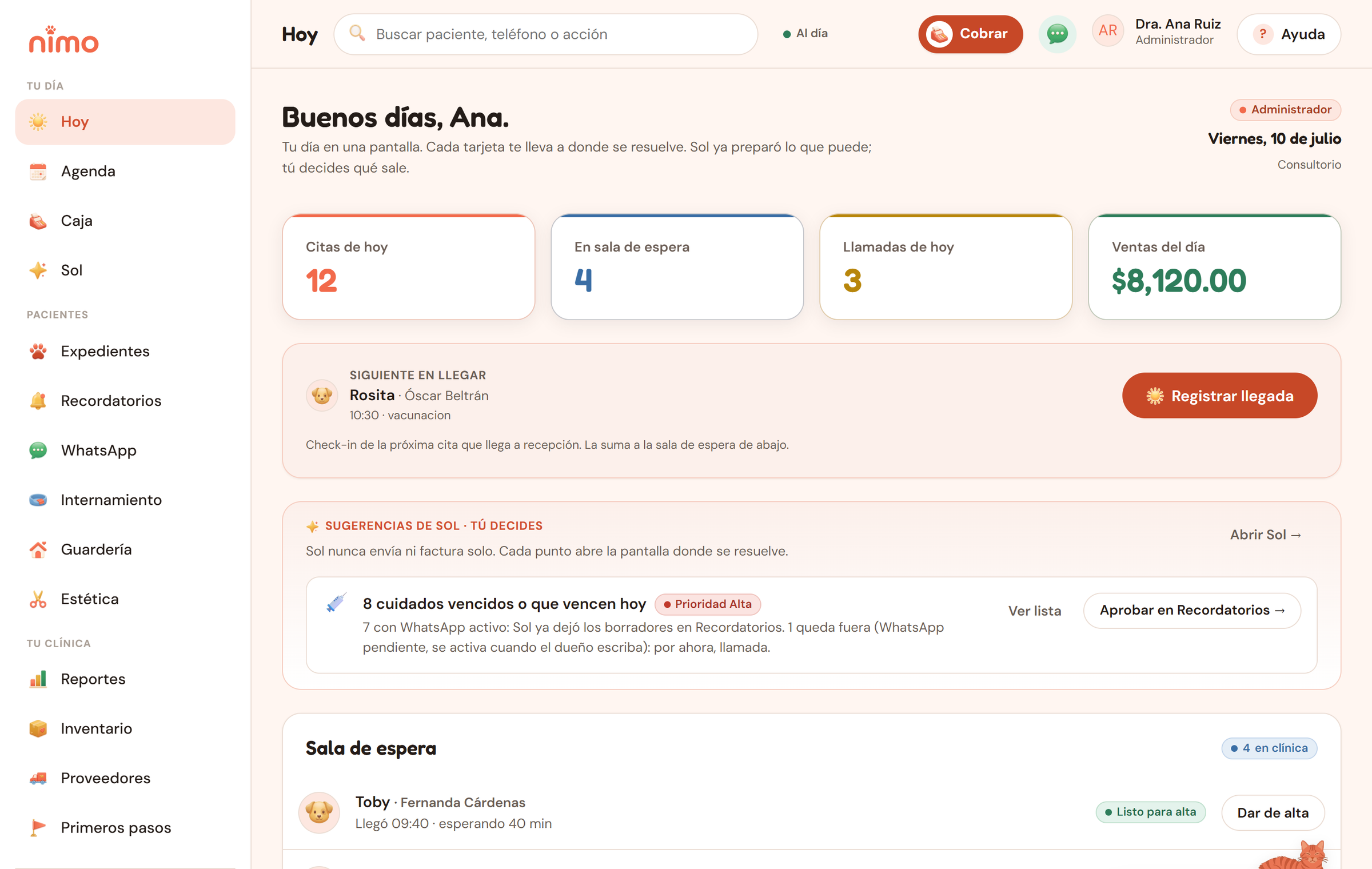Go to Caja in the sidebar

(x=125, y=221)
